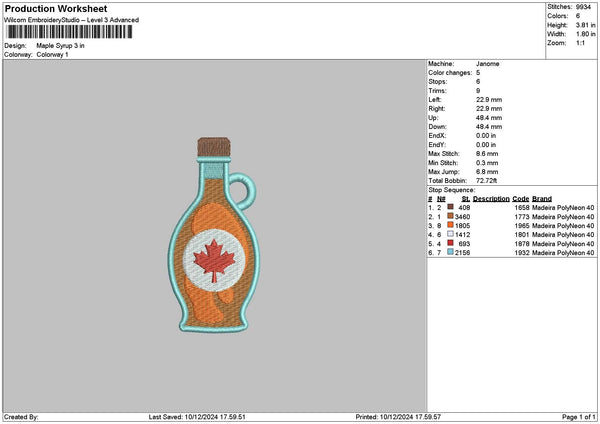
Task: Click the aqua thread color swatch 1932
Action: [450, 252]
